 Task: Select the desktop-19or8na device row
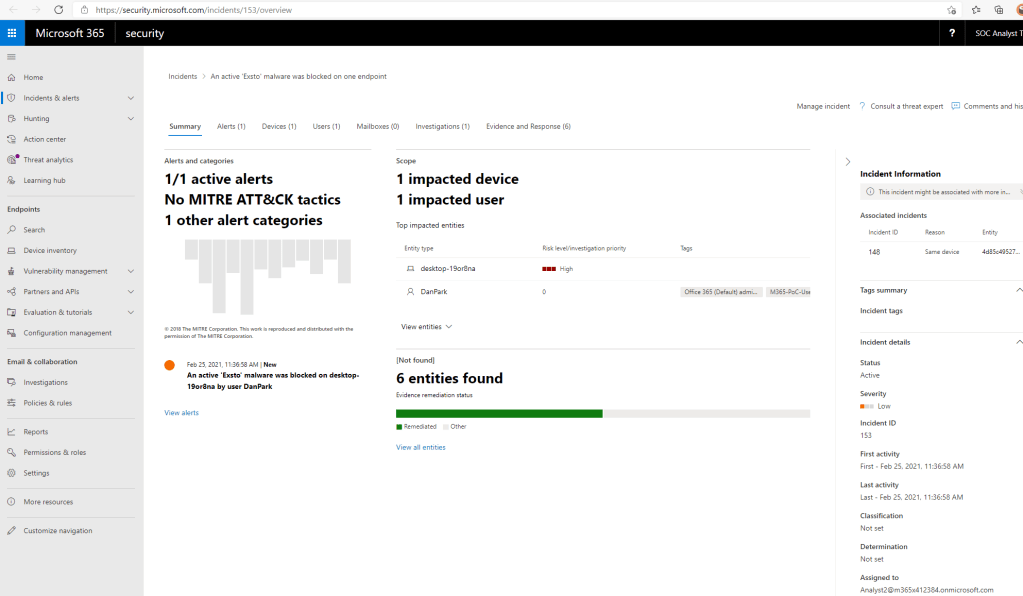click(447, 269)
